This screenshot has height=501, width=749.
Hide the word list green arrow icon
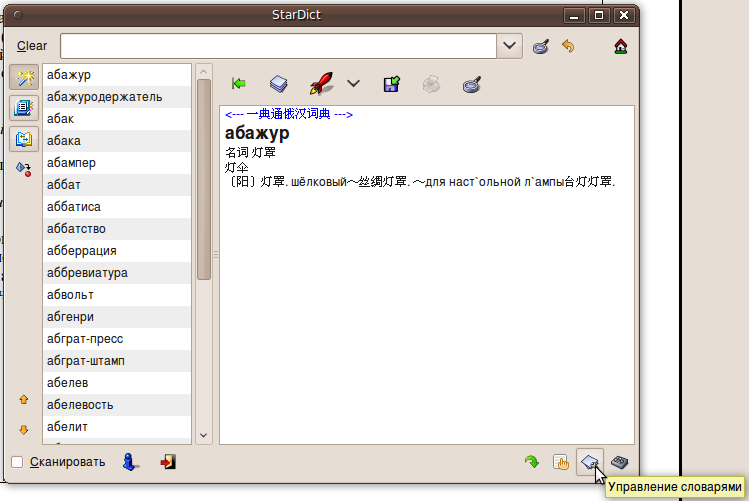[238, 84]
